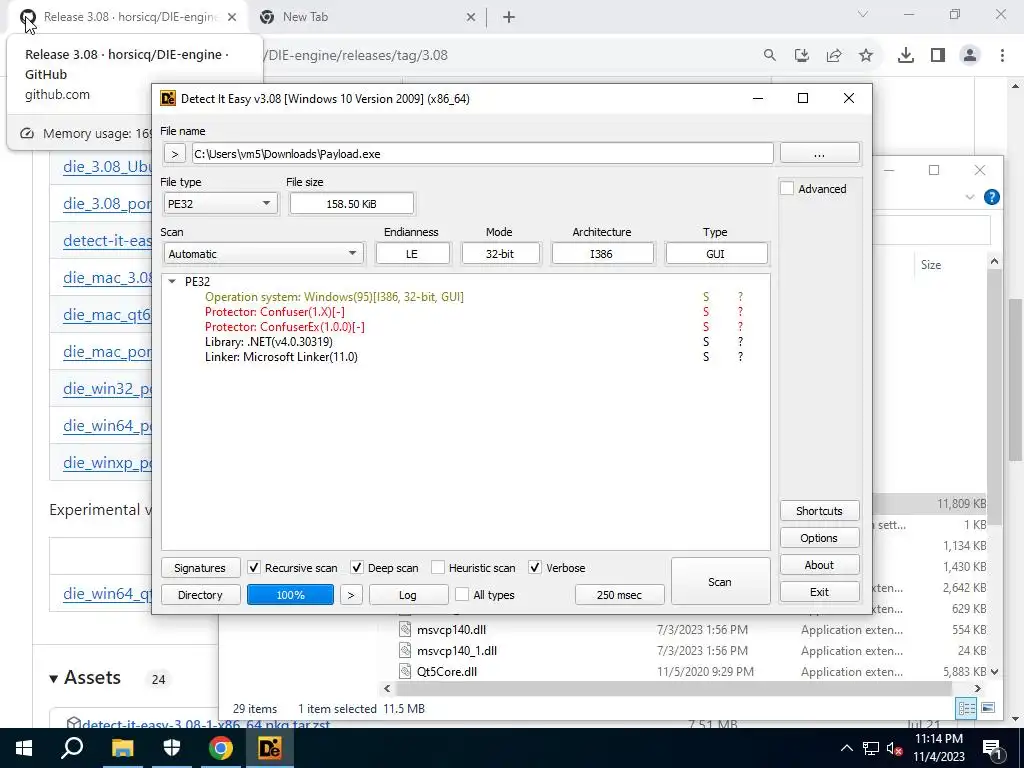Collapse the Assets section triangle
The height and width of the screenshot is (768, 1024).
click(x=54, y=679)
